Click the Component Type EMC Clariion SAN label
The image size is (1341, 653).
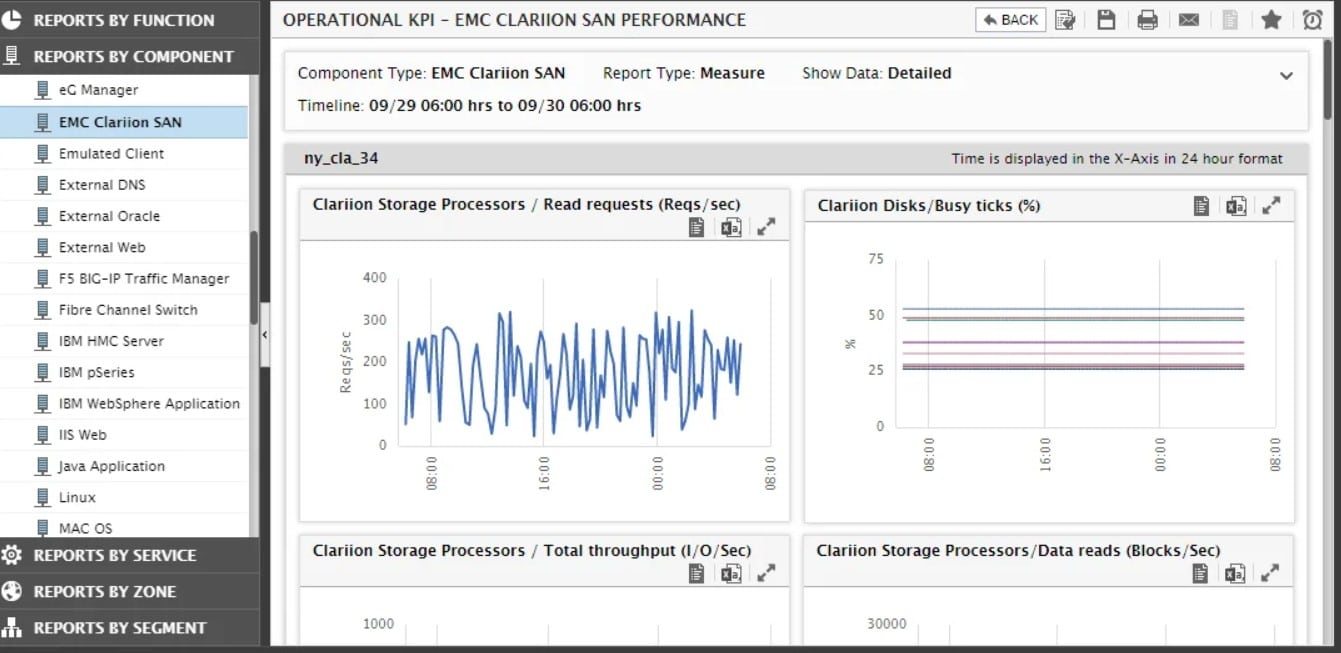click(x=431, y=73)
